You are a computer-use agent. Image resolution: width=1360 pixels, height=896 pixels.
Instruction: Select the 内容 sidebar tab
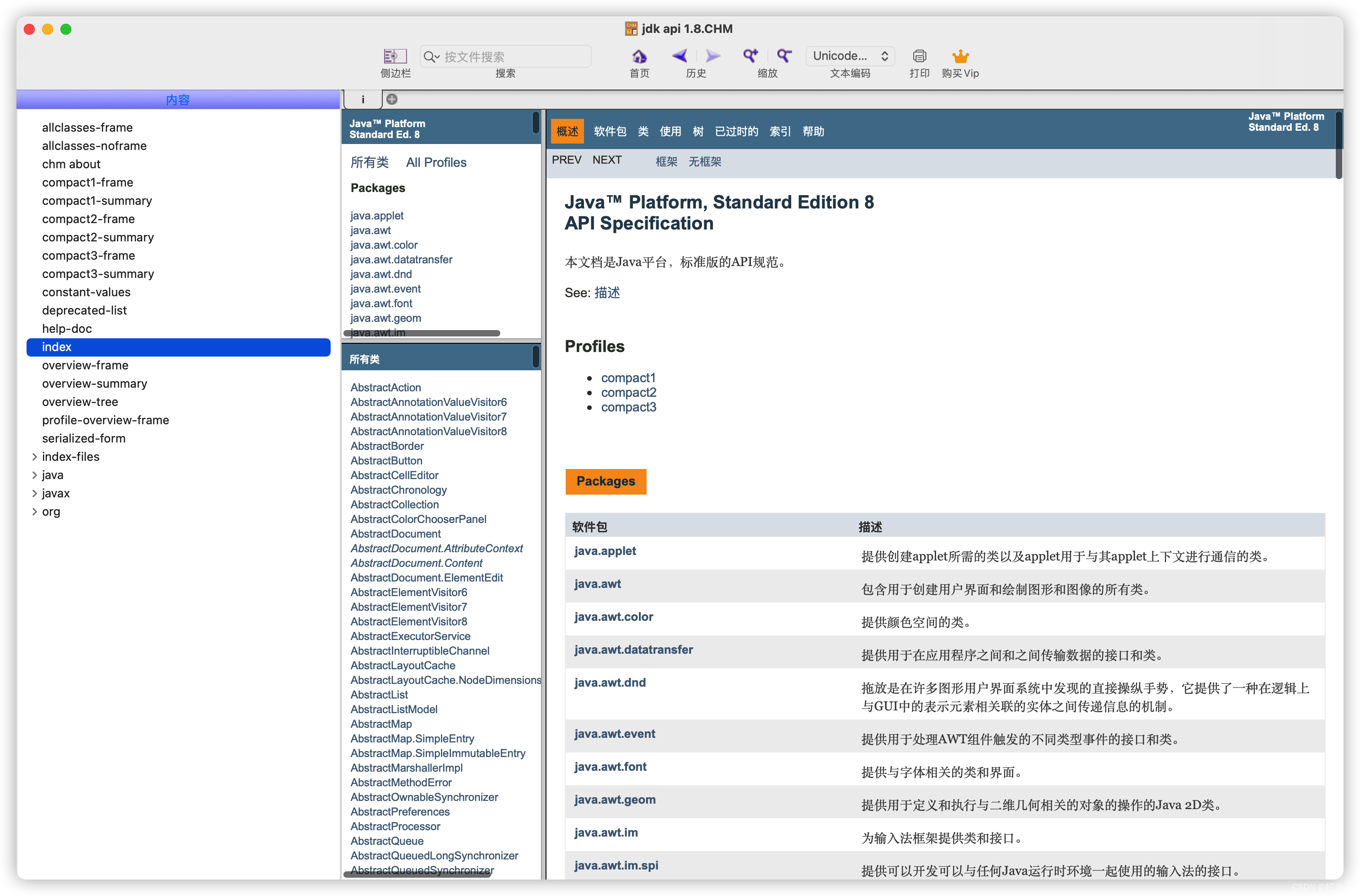point(178,100)
